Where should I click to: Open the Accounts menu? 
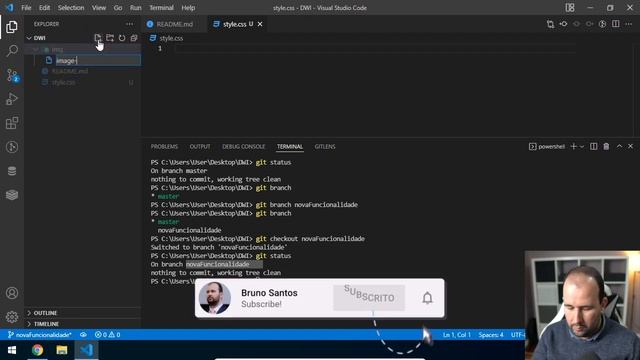pyautogui.click(x=12, y=293)
